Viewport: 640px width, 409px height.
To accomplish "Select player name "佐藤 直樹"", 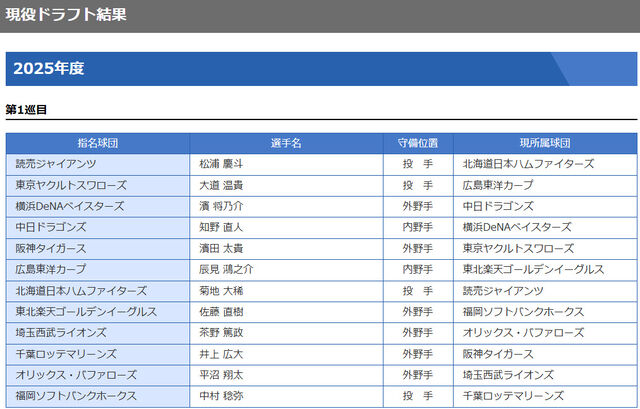I will (221, 312).
